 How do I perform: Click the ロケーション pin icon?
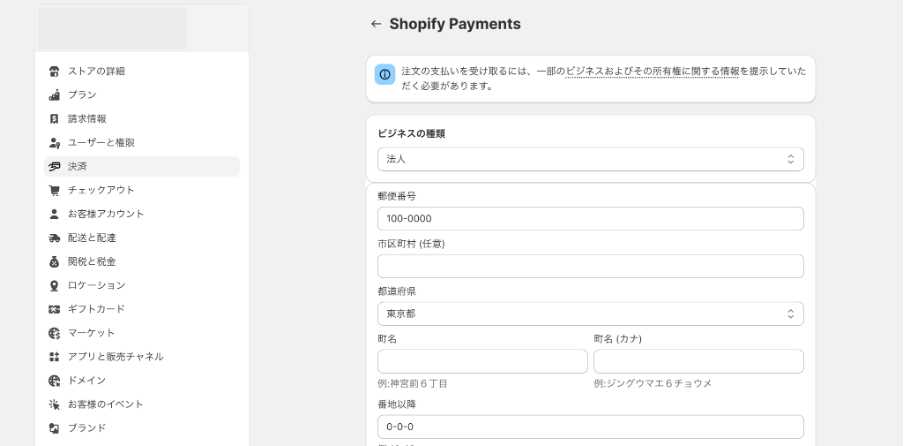click(x=54, y=285)
